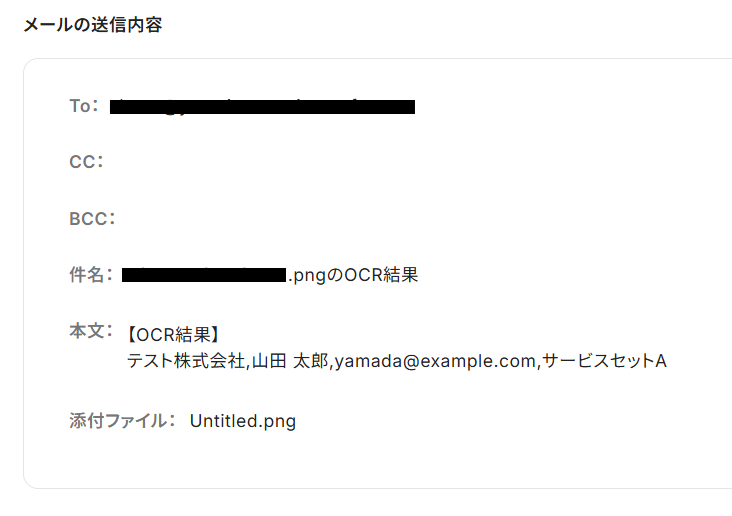Select the 本文: body label
732x516 pixels.
click(x=91, y=331)
